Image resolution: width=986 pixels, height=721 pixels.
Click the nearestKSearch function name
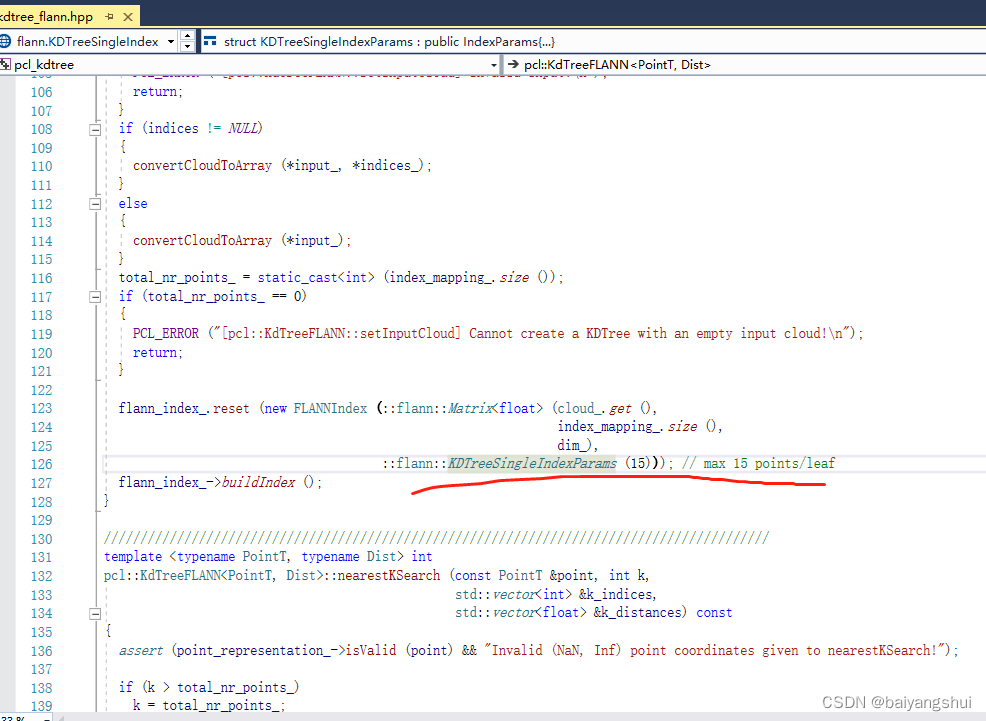point(389,576)
